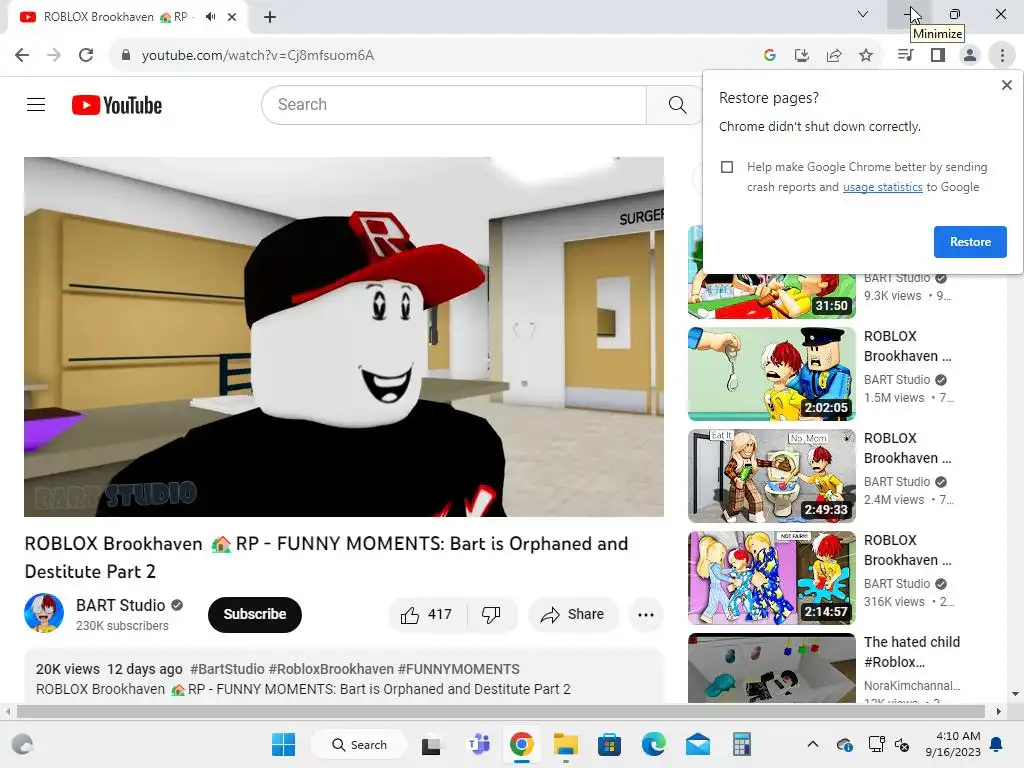Image resolution: width=1024 pixels, height=768 pixels.
Task: Reload the page
Action: tap(86, 56)
